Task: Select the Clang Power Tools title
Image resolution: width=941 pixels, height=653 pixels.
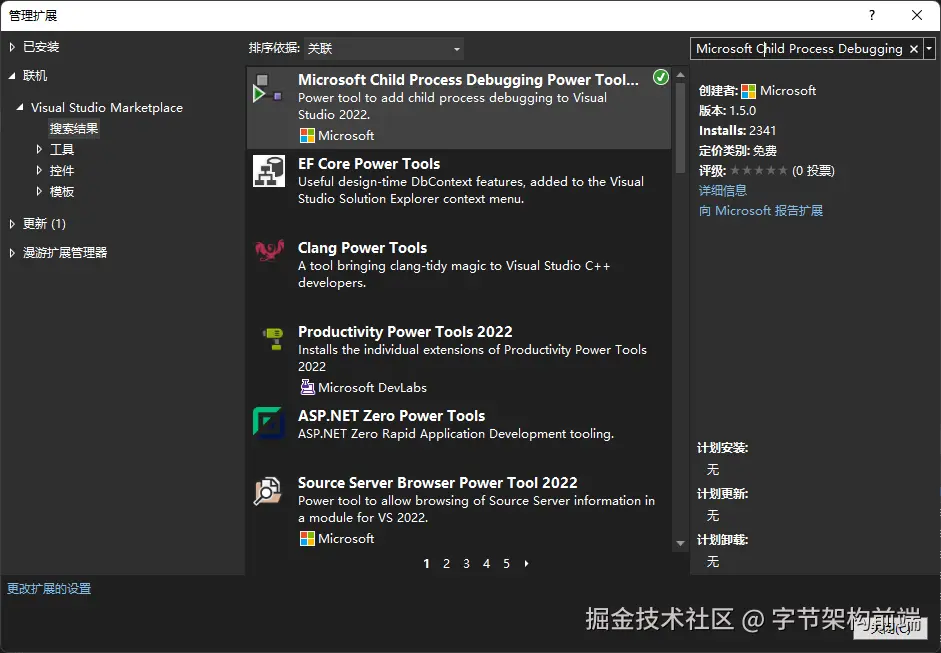Action: (x=362, y=248)
